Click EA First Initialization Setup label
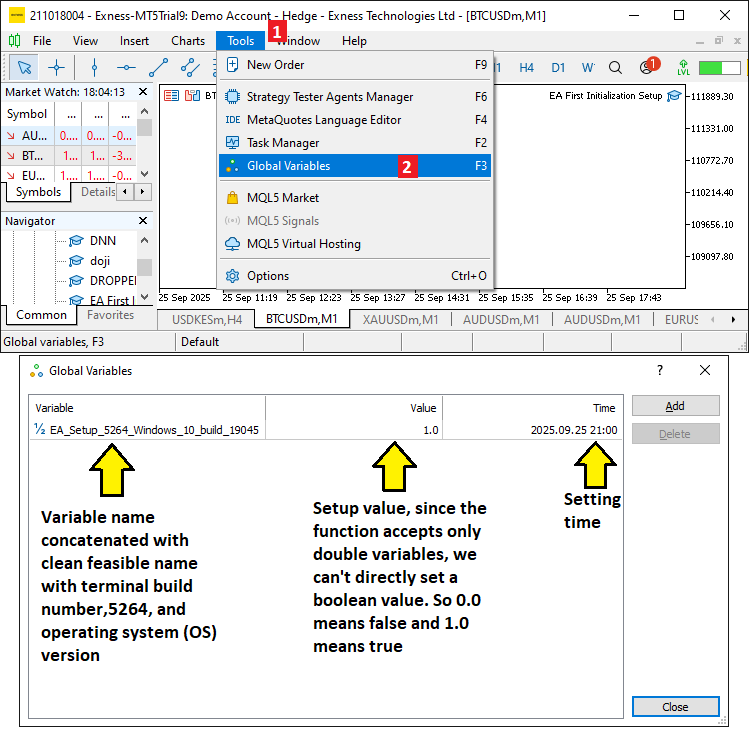 [x=605, y=96]
